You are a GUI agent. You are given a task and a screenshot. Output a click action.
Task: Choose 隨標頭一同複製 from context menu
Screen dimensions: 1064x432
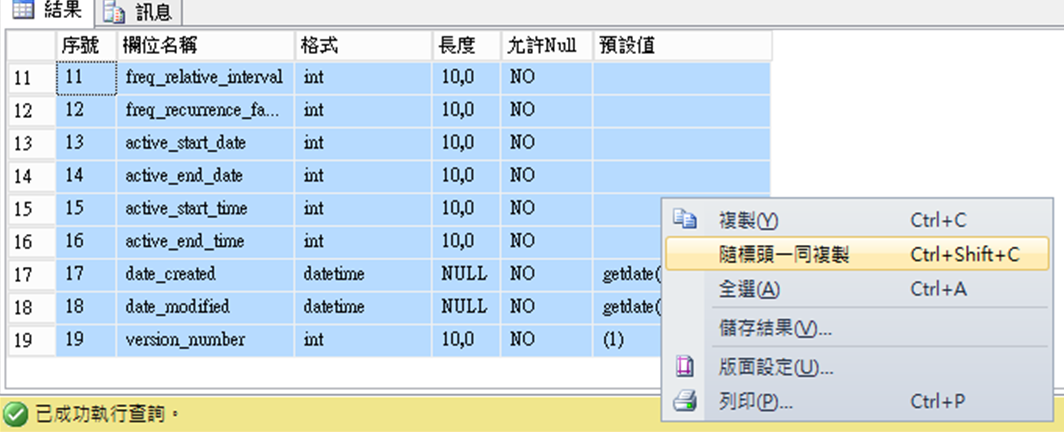coord(784,254)
